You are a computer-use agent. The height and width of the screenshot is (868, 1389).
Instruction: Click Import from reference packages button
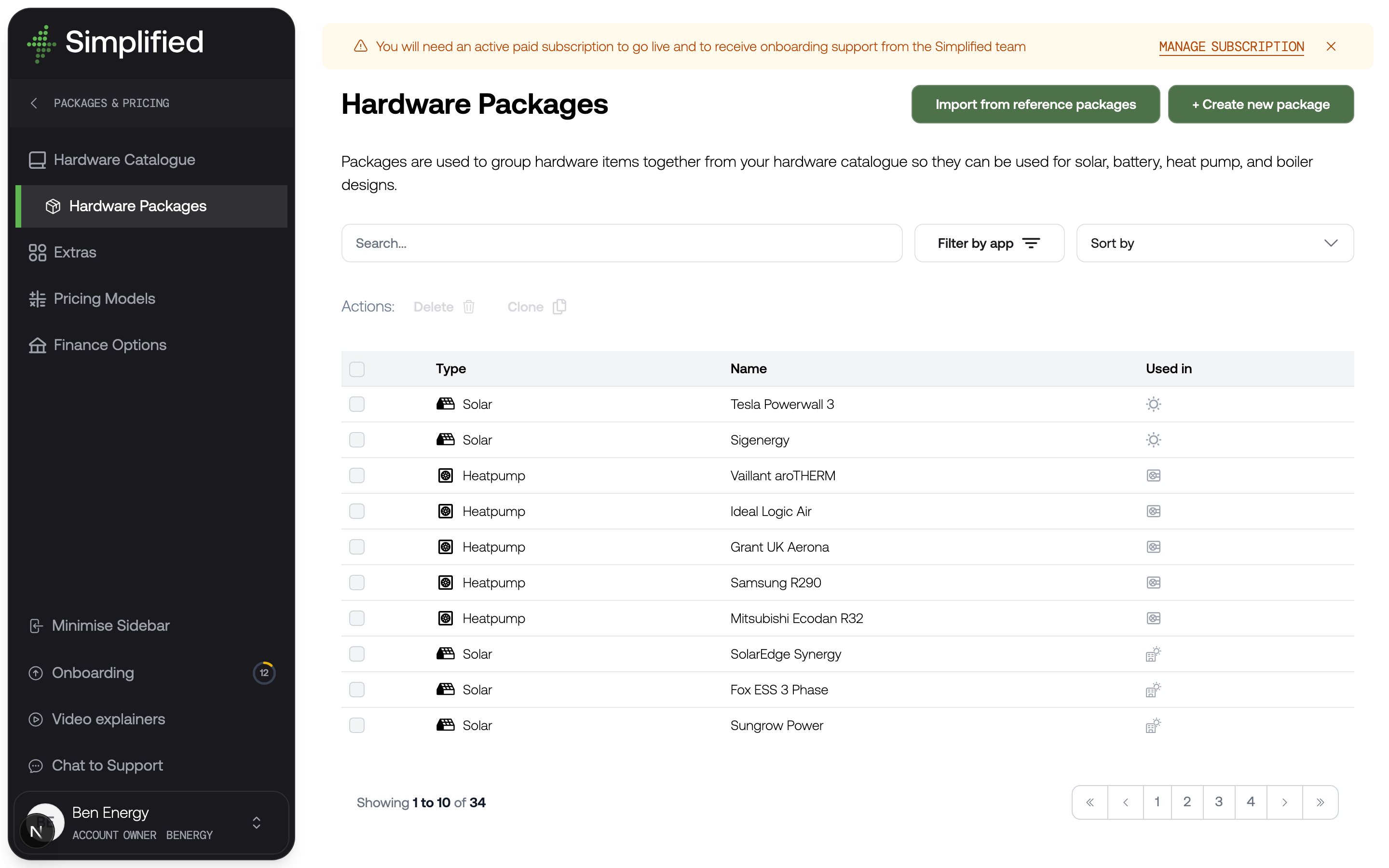tap(1035, 104)
